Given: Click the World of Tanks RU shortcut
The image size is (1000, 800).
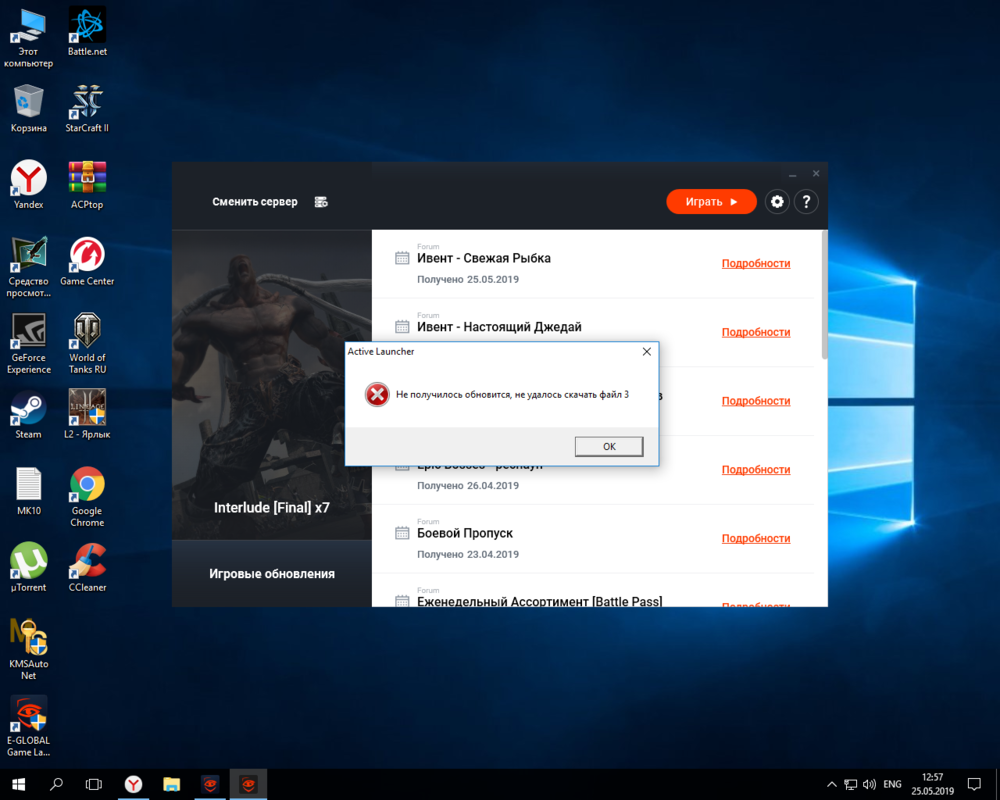Looking at the screenshot, I should point(87,340).
